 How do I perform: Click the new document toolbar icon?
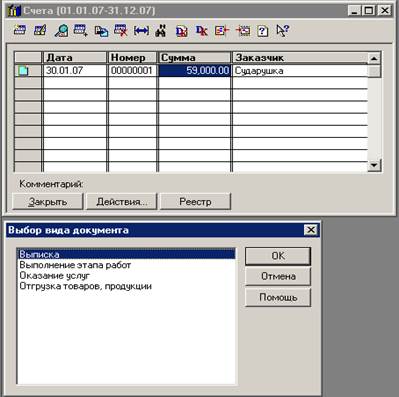(20, 30)
